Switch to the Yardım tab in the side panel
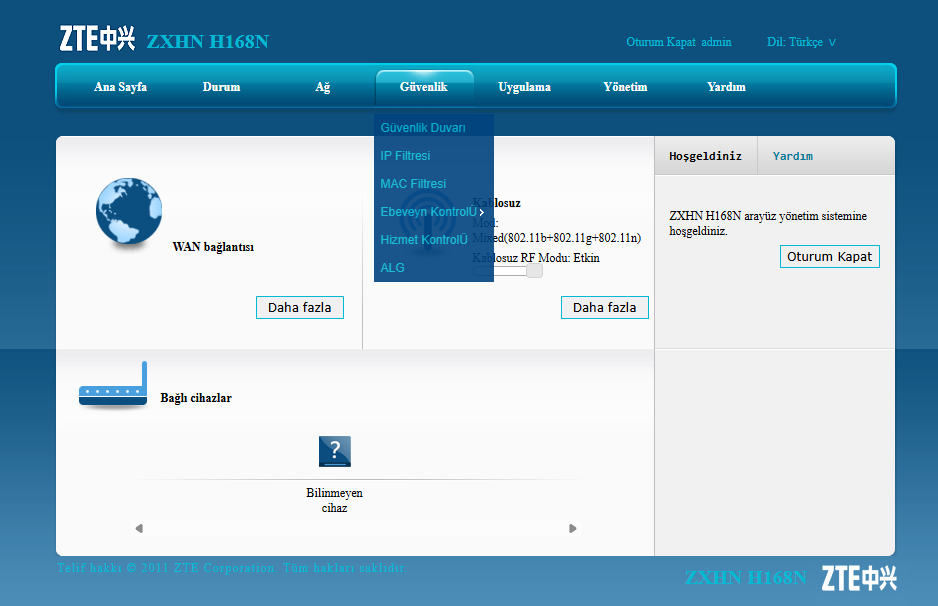938x606 pixels. click(x=793, y=156)
